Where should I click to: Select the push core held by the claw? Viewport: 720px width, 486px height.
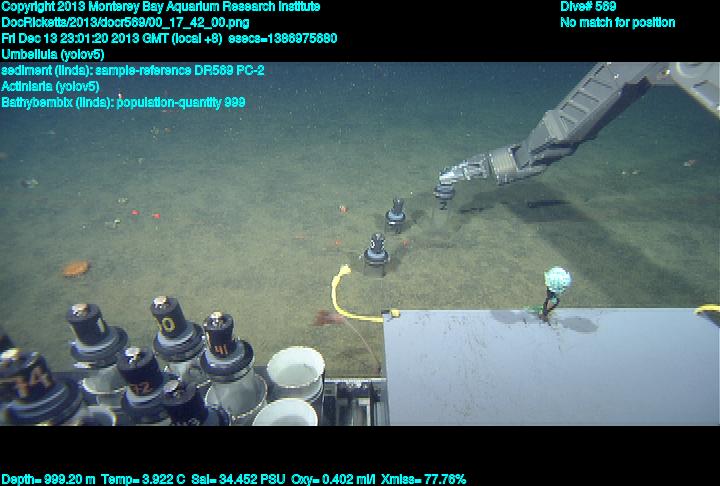pyautogui.click(x=444, y=191)
